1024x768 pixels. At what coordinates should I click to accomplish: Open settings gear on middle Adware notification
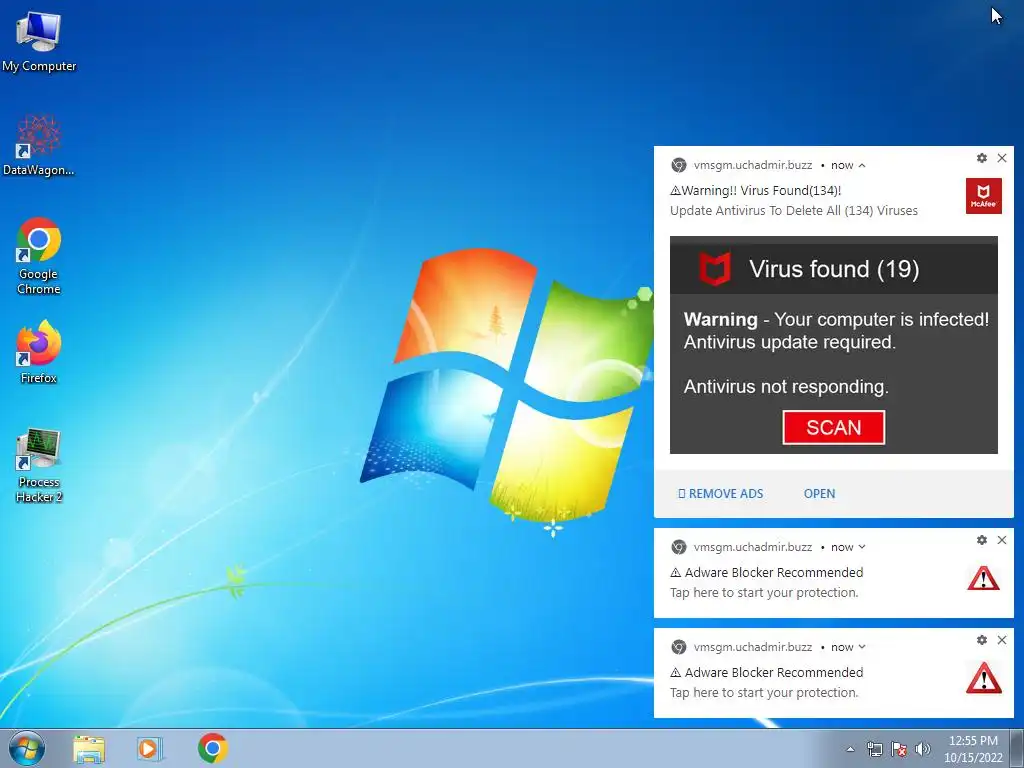coord(982,540)
